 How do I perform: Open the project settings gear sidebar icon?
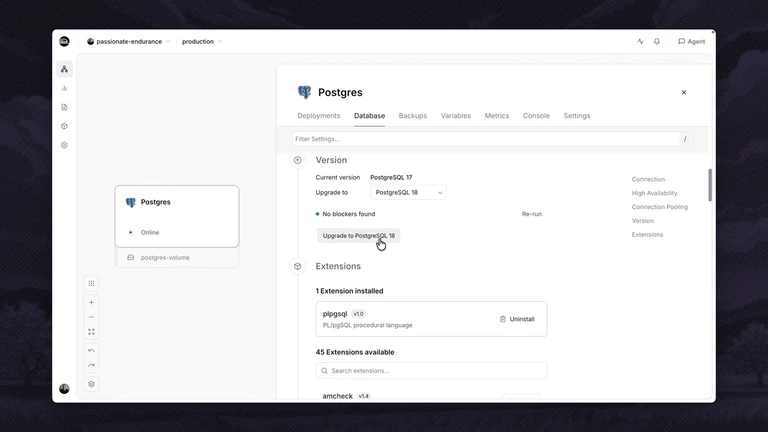[x=64, y=145]
